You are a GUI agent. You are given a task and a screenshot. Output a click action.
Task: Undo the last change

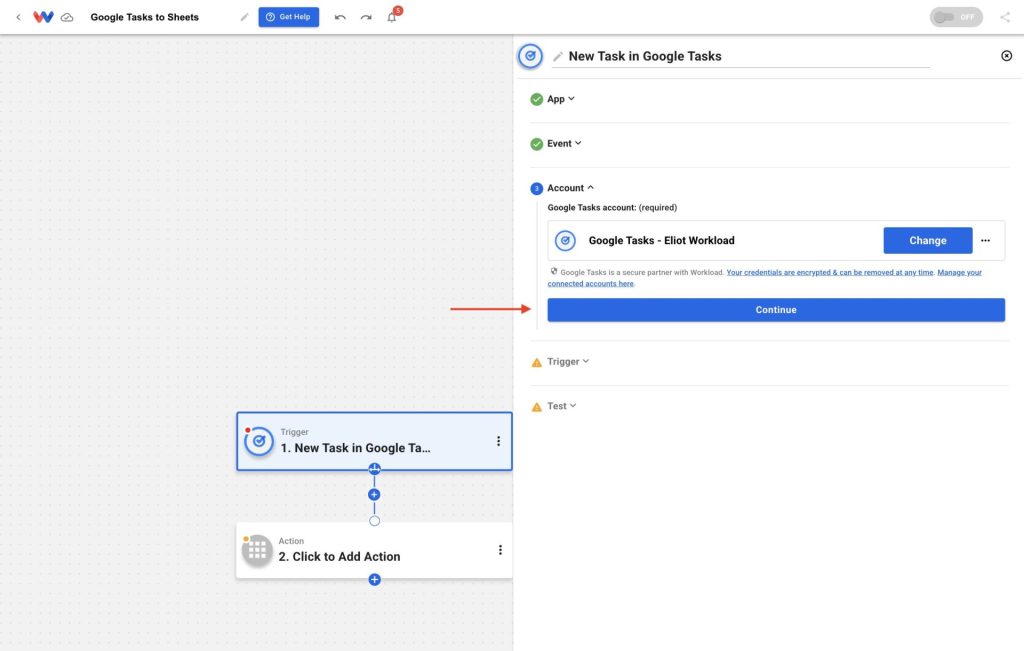340,17
